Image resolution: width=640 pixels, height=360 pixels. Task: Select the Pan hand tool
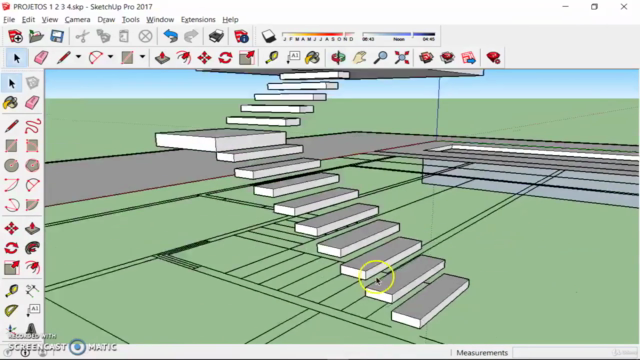pos(359,58)
